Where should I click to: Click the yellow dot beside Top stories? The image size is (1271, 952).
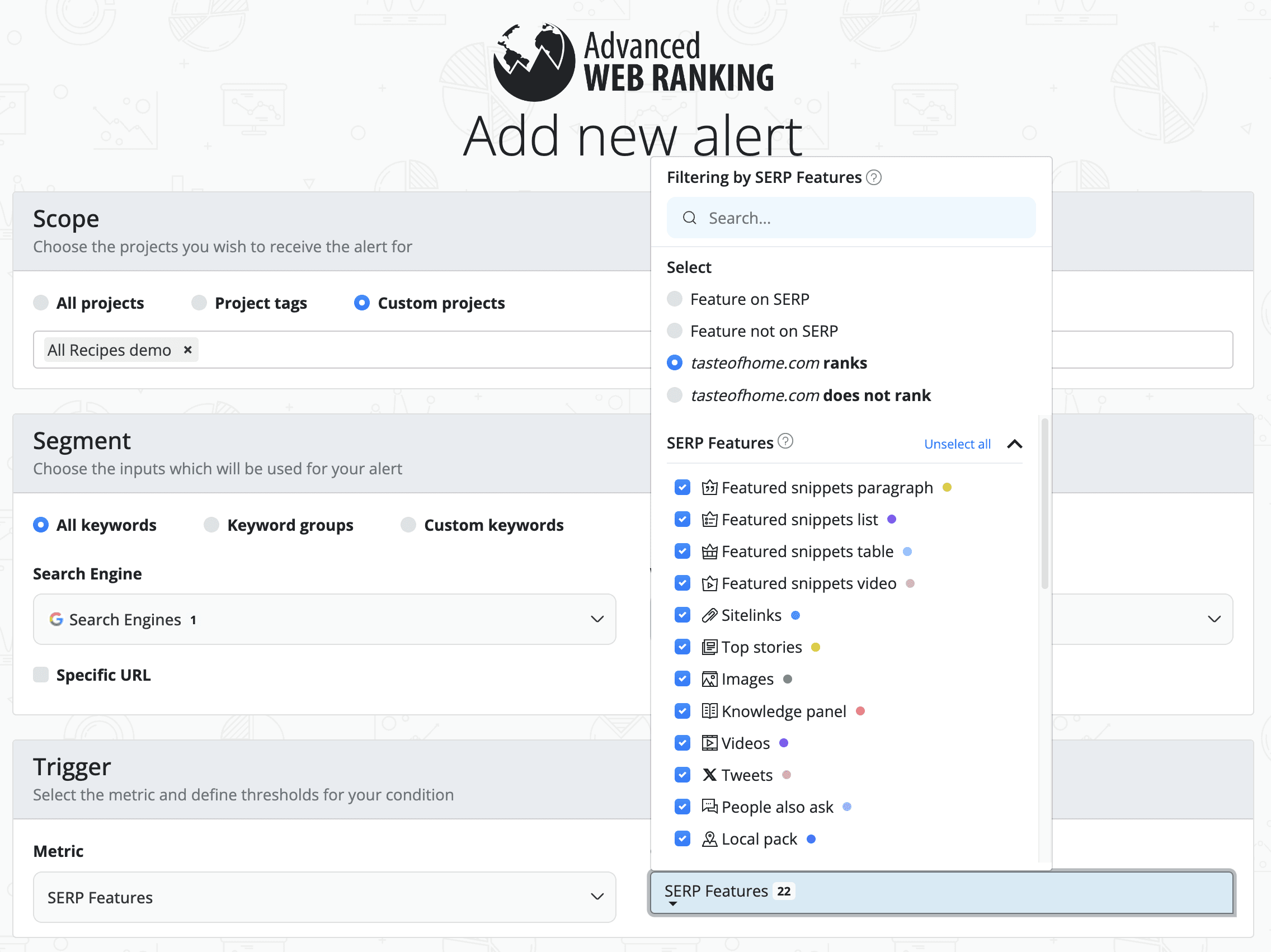(815, 648)
